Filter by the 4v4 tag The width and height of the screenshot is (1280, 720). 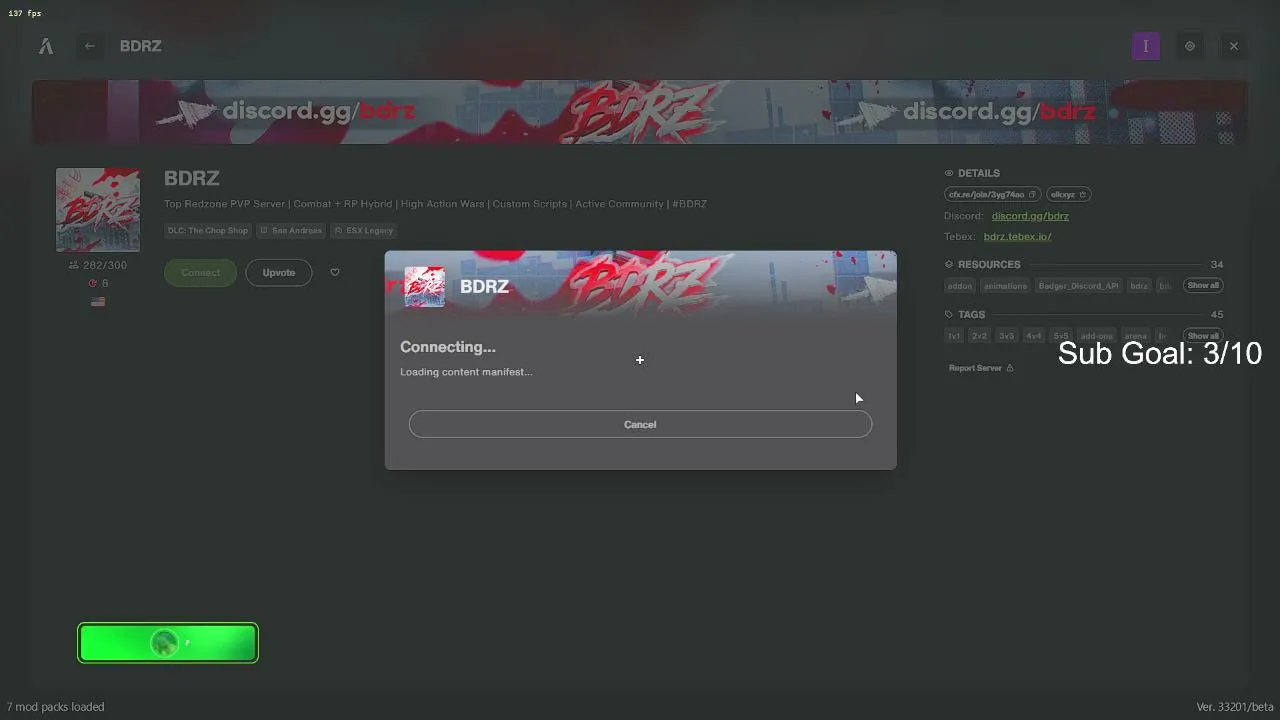pos(1033,336)
